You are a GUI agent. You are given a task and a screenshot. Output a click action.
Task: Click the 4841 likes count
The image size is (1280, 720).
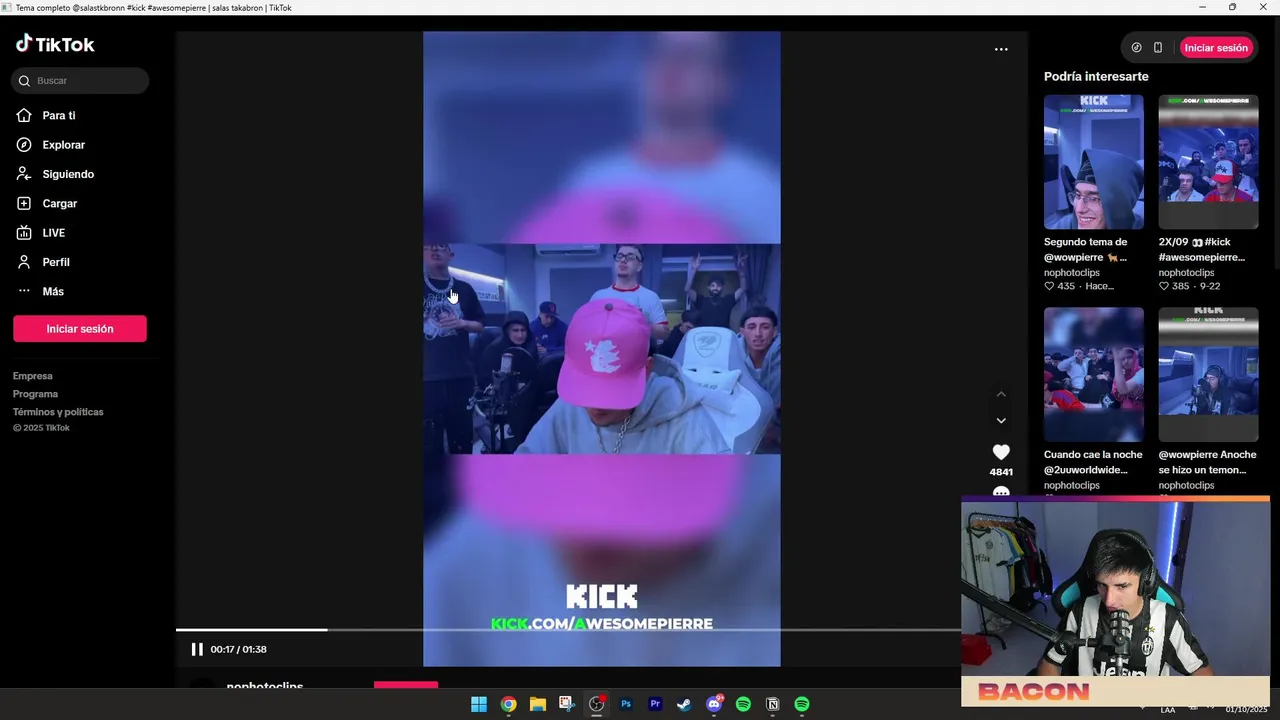pos(1001,472)
